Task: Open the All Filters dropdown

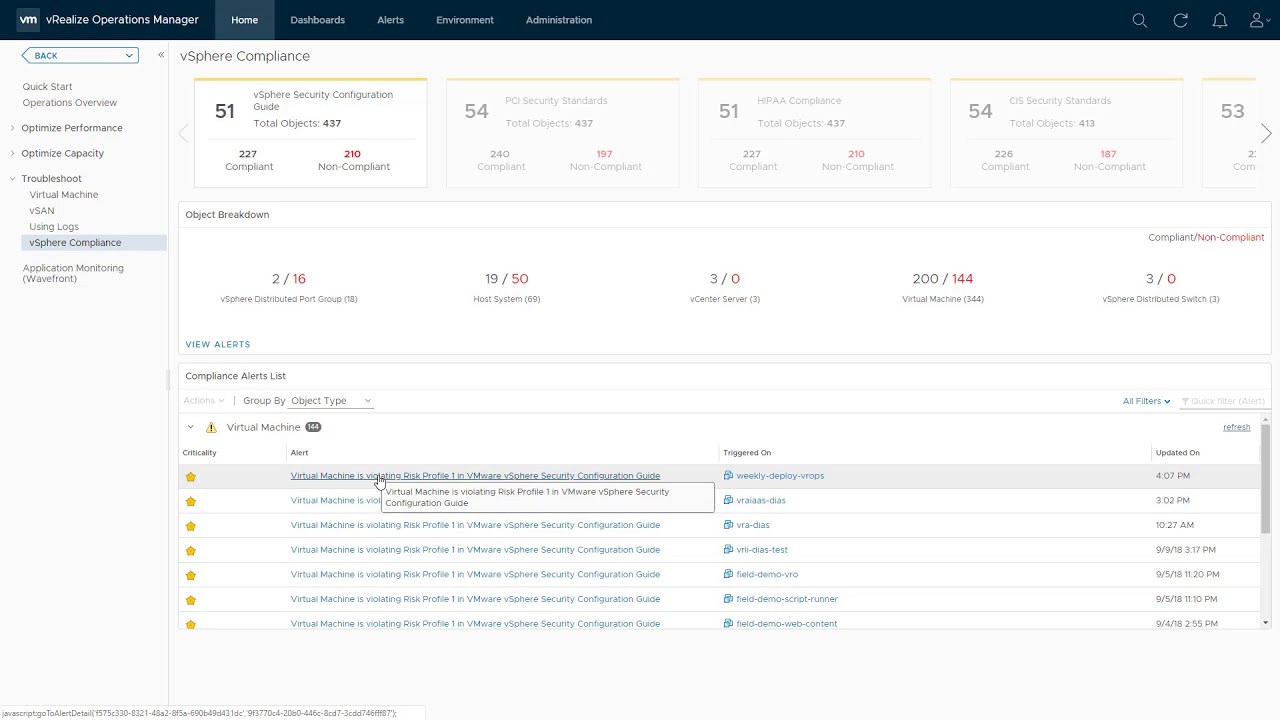Action: [1146, 401]
